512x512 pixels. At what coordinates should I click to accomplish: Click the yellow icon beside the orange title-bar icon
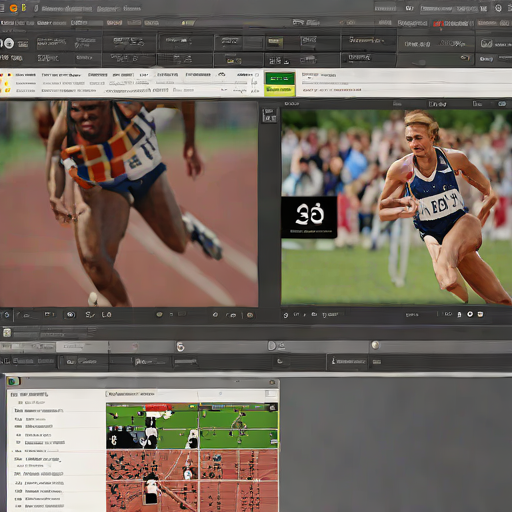pyautogui.click(x=24, y=7)
